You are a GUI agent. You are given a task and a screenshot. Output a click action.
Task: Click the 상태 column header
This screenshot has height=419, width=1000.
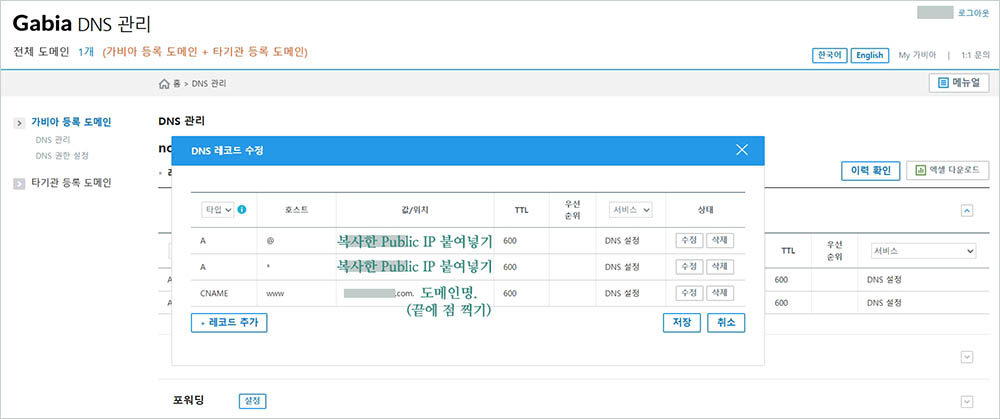coord(705,210)
